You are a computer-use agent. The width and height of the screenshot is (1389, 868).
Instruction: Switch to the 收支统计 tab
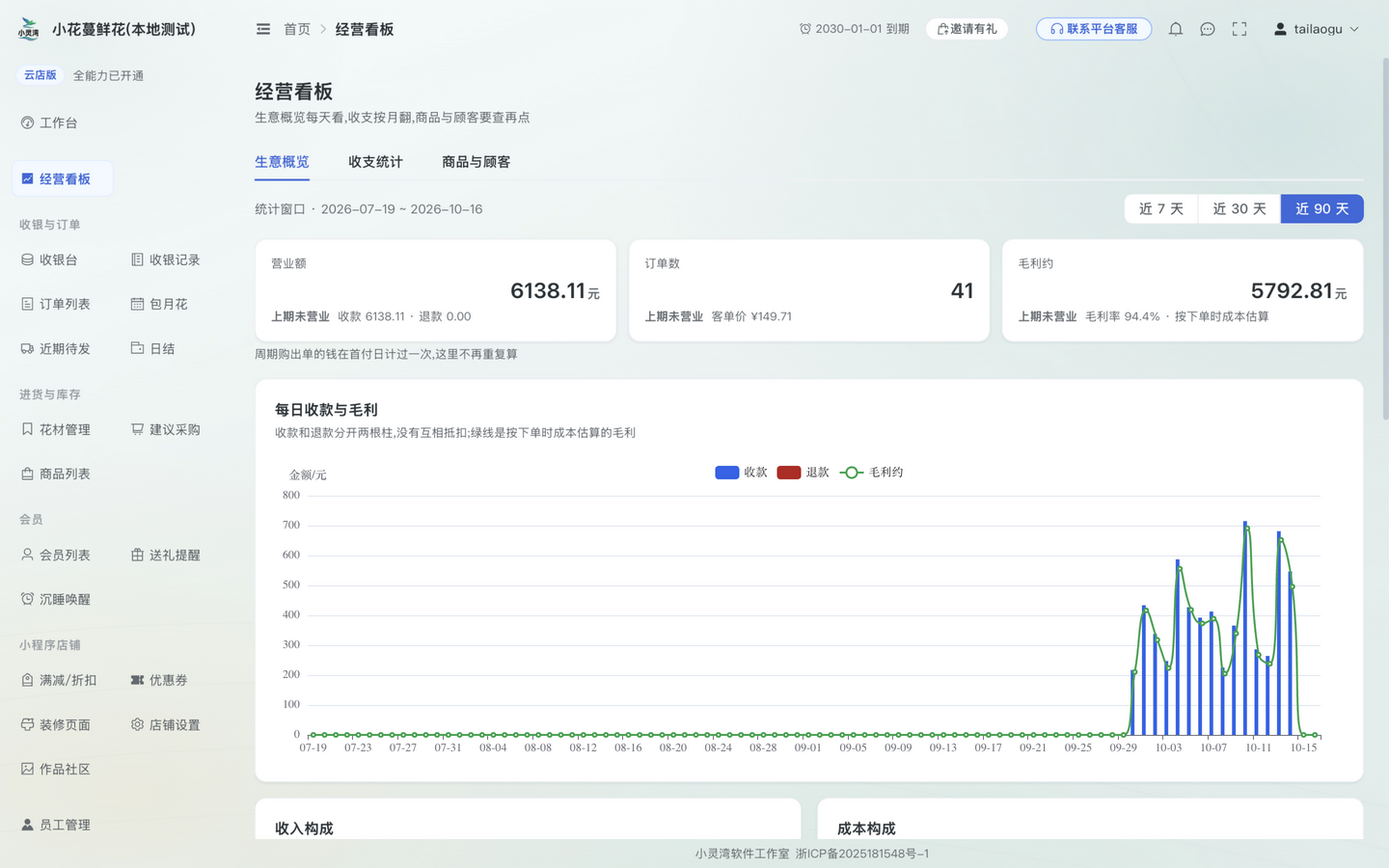375,162
